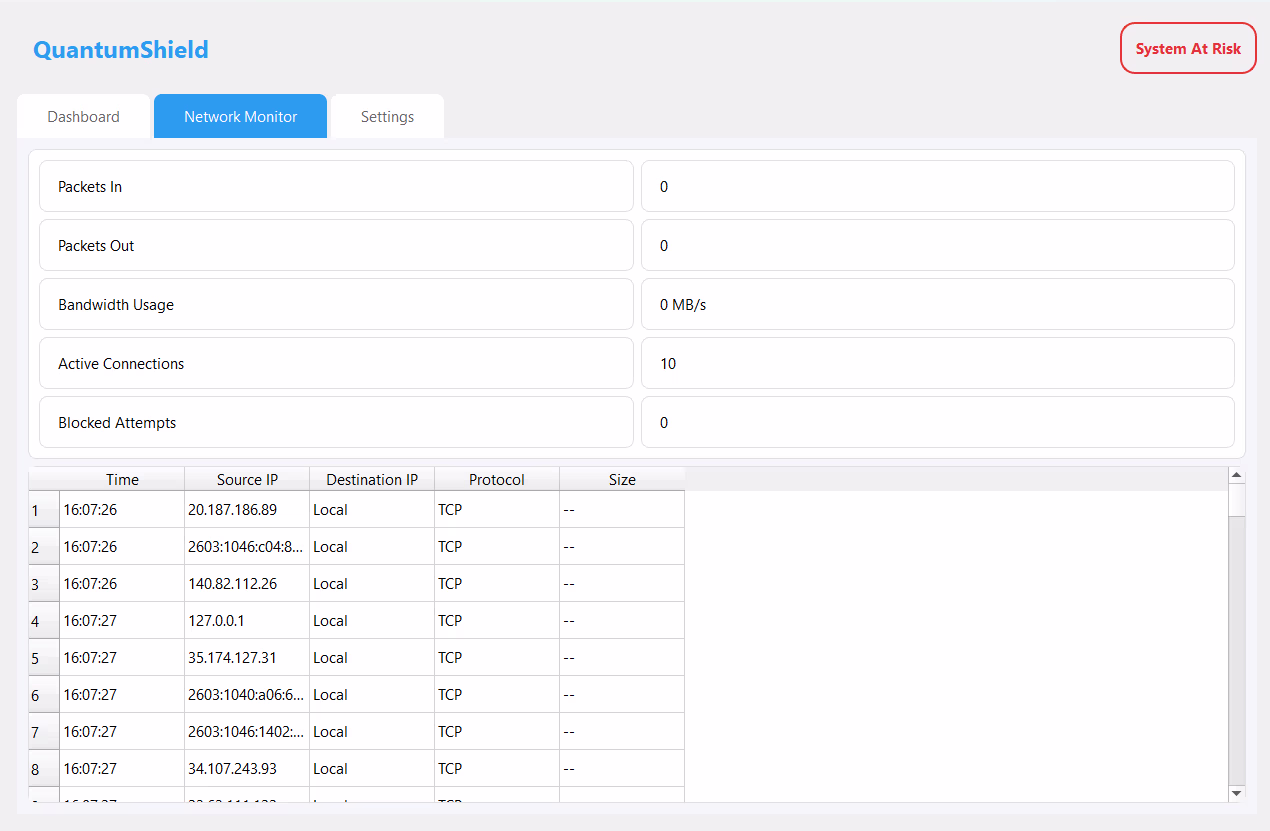Screen dimensions: 1270x831
Task: Sort table by Time column header
Action: point(122,479)
